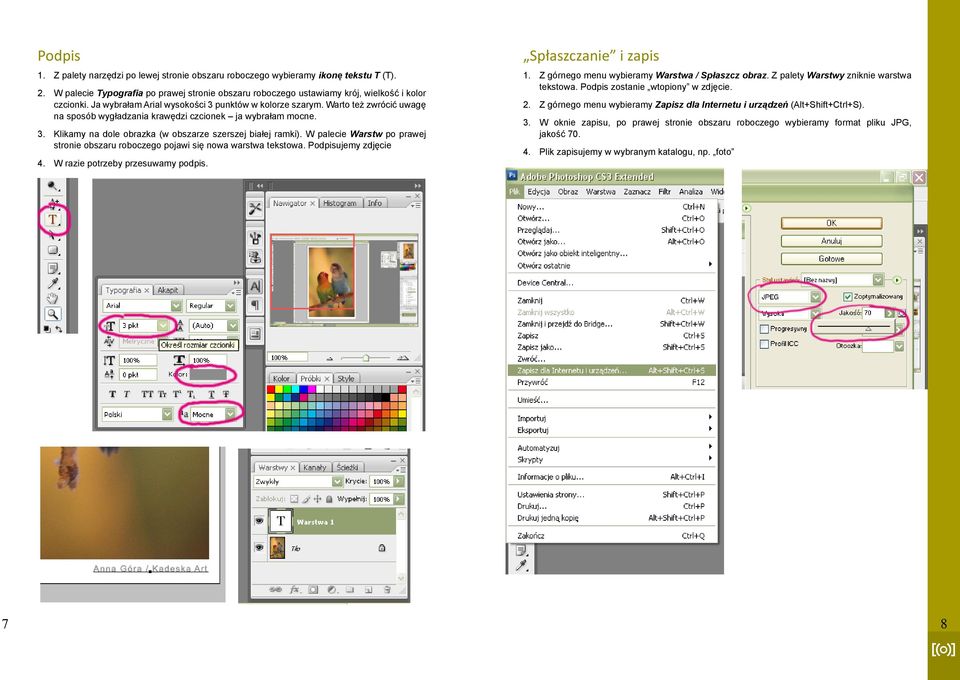Hide Warstwa 1 layer eye icon
This screenshot has height=680, width=960.
(x=259, y=521)
